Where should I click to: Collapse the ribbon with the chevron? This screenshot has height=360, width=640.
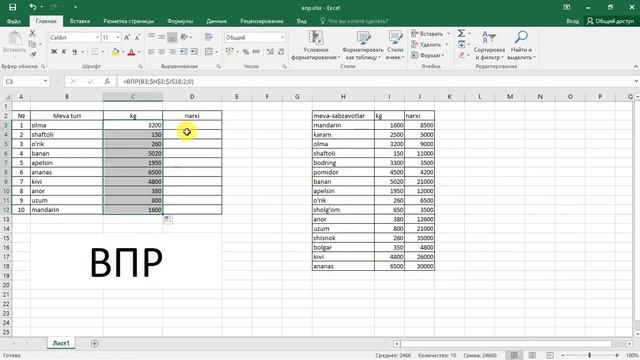pyautogui.click(x=635, y=67)
